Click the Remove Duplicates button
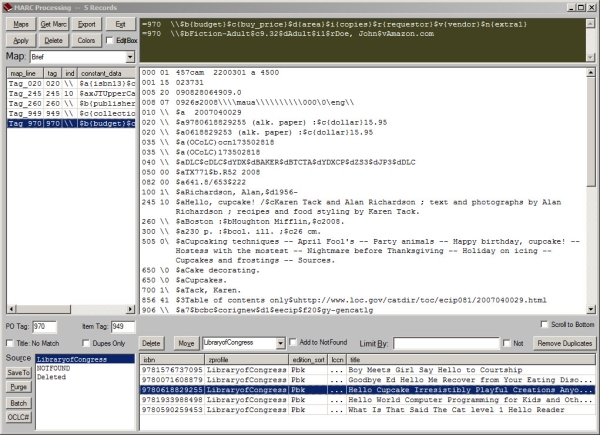The image size is (600, 435). pyautogui.click(x=564, y=343)
